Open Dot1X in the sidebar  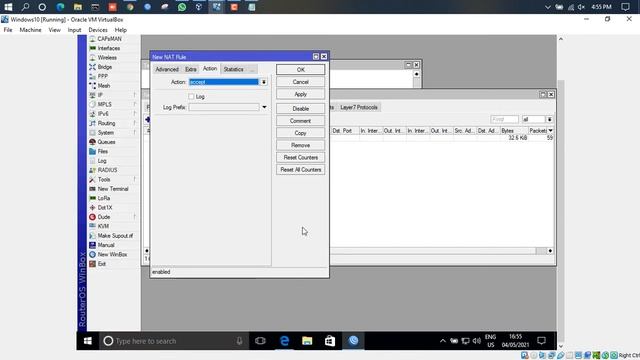[x=104, y=207]
